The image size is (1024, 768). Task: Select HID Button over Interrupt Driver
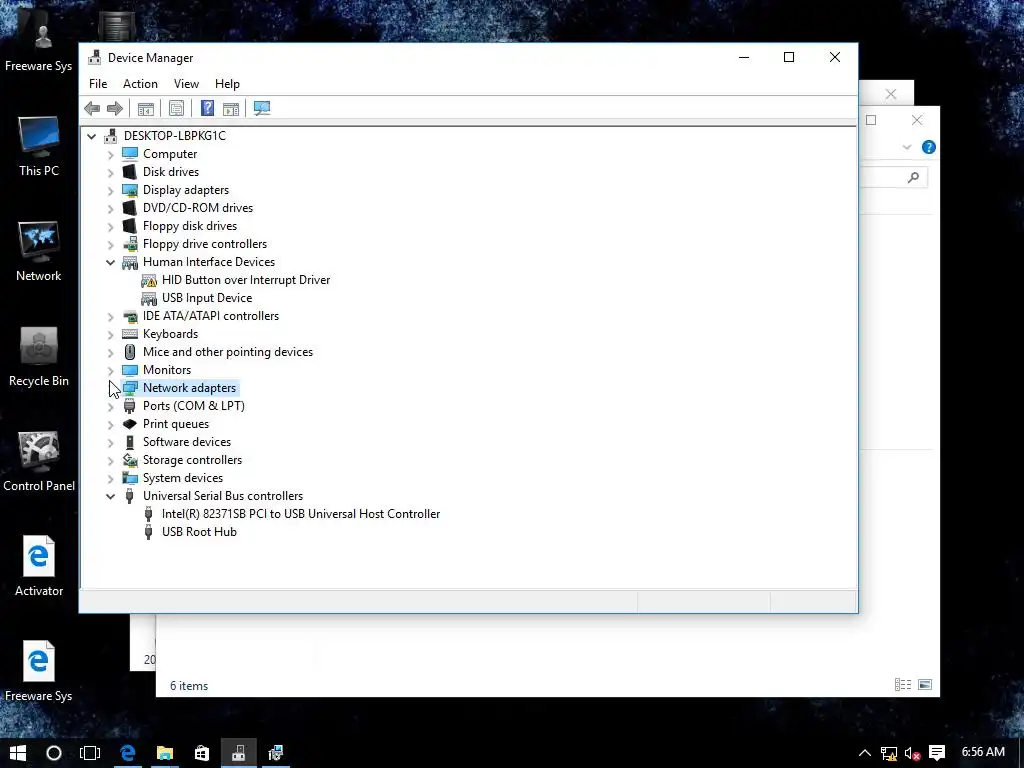tap(246, 280)
